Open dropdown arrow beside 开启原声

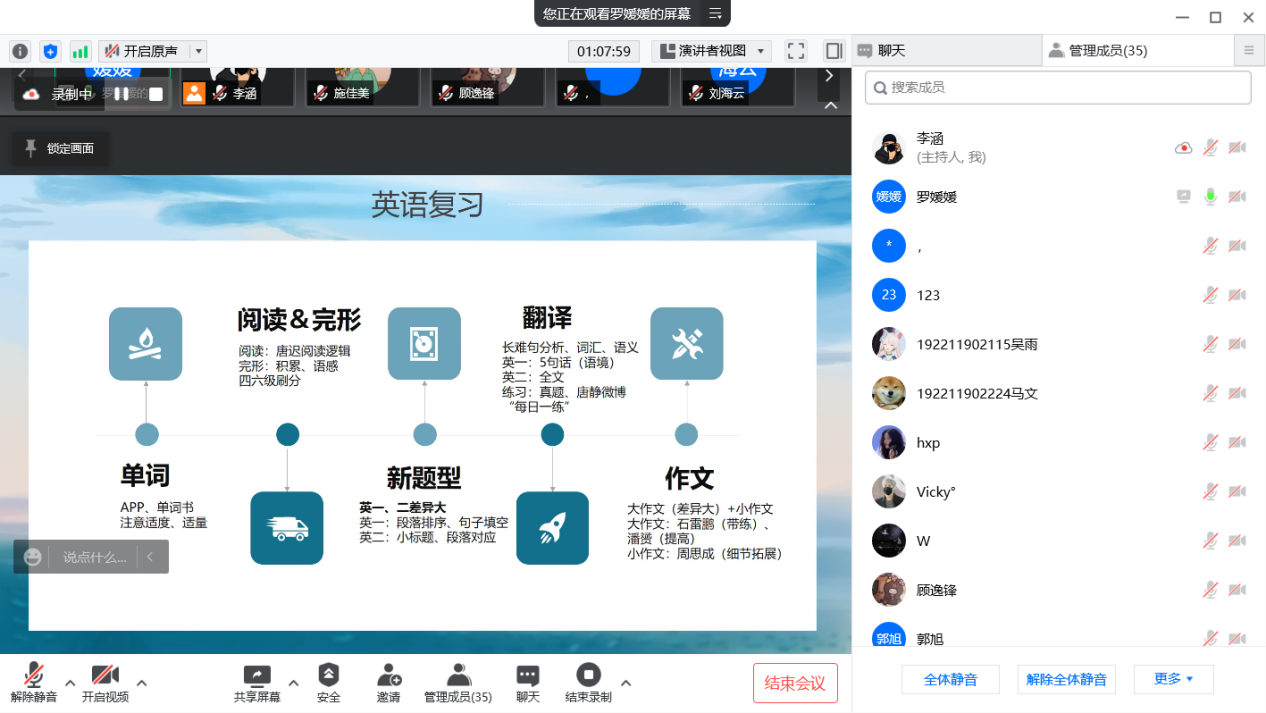point(198,51)
